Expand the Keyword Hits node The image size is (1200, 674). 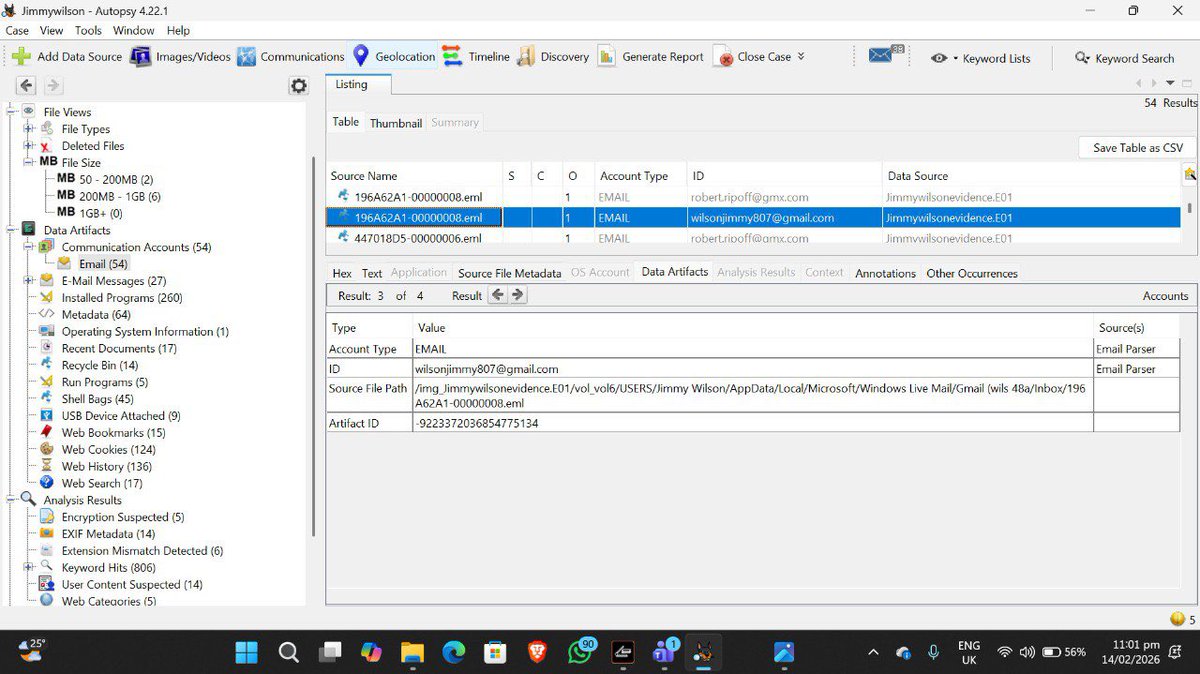click(29, 567)
